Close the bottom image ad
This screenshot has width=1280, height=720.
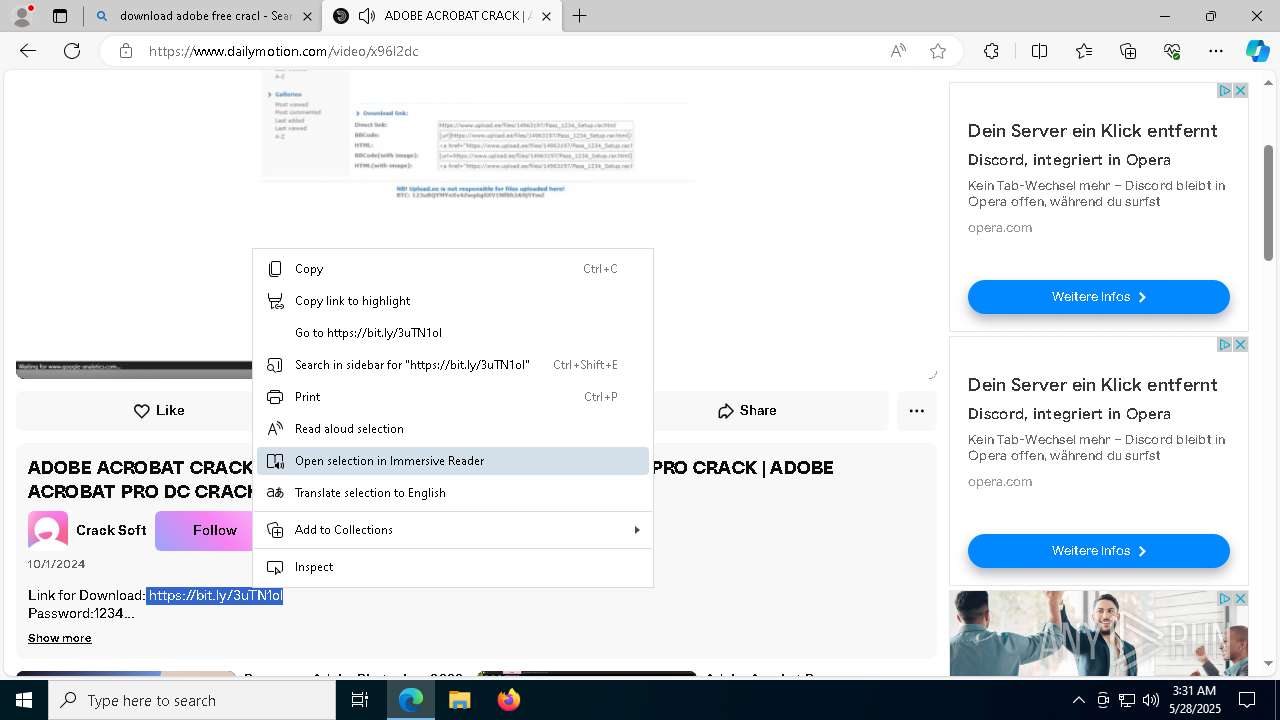(x=1240, y=599)
